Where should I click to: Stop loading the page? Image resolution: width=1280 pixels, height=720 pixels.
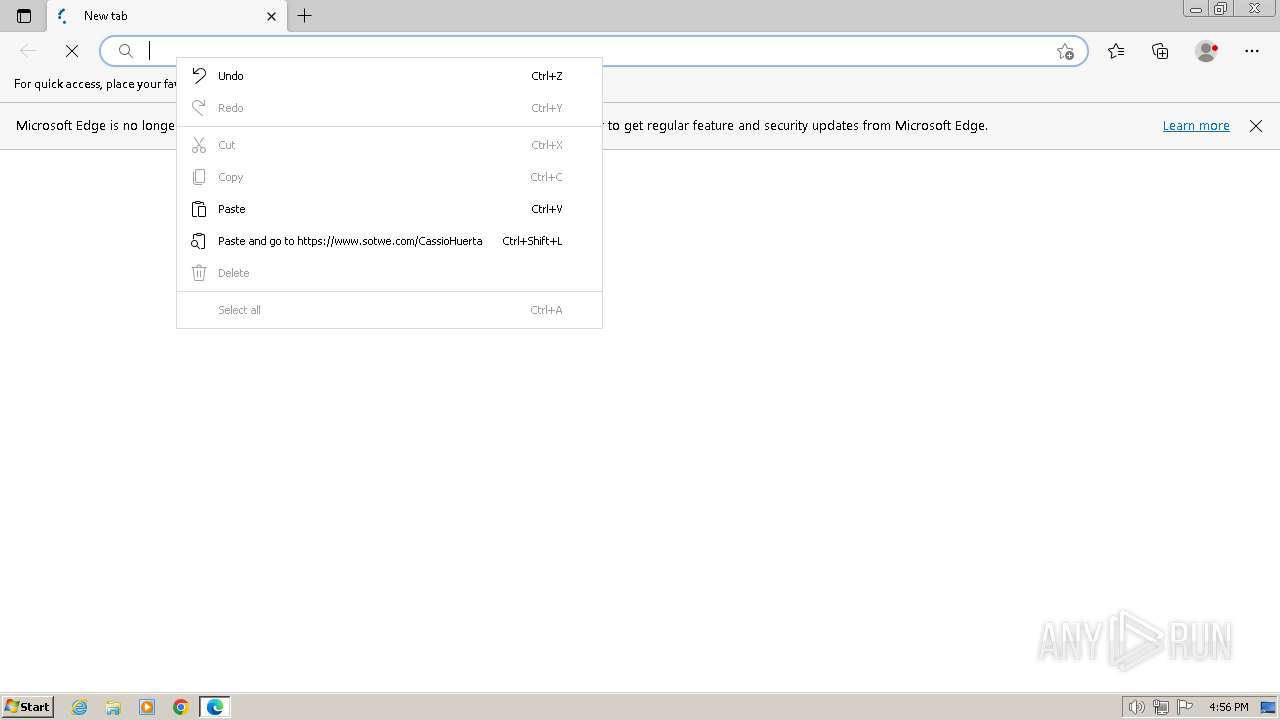72,51
